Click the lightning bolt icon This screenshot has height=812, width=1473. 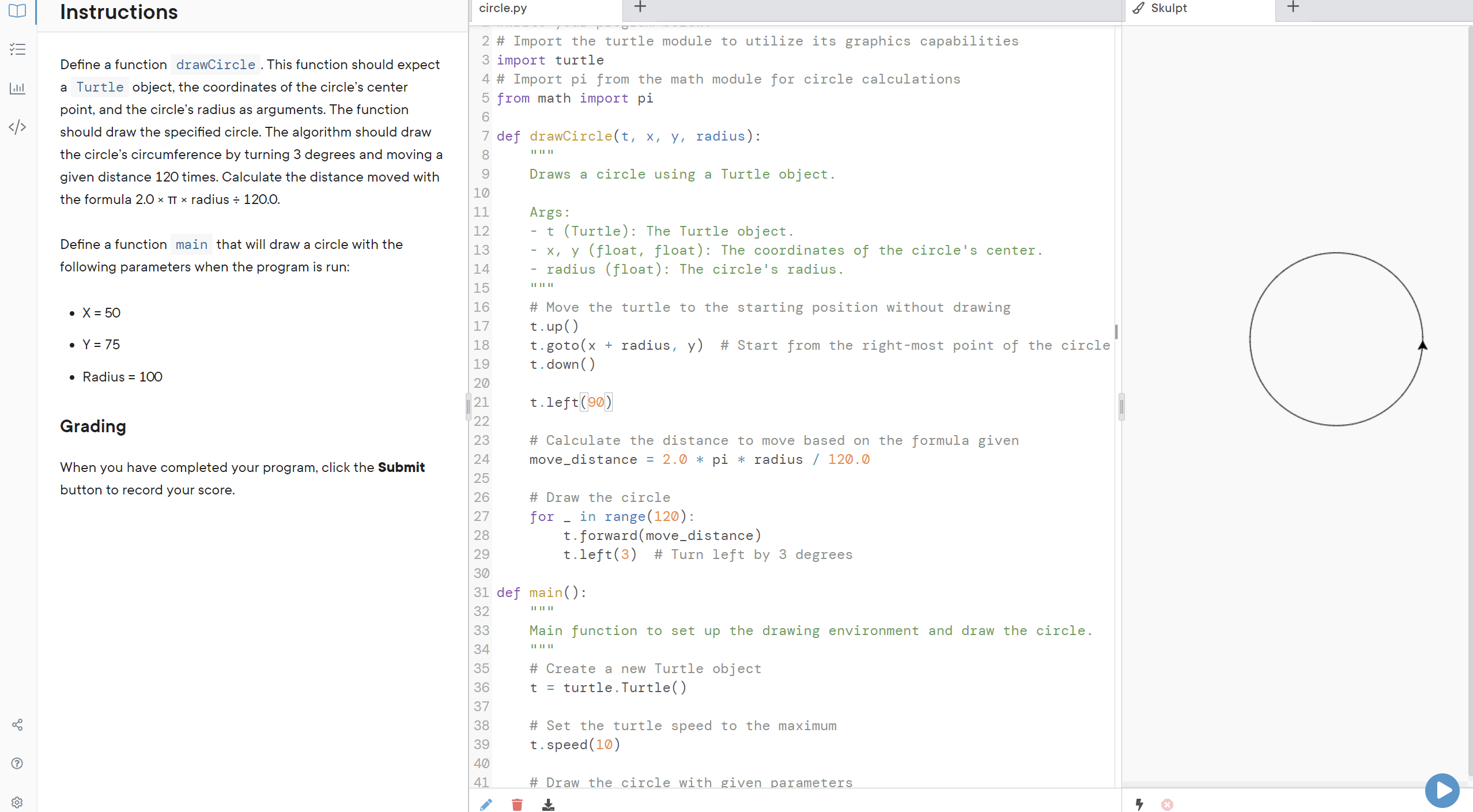(x=1139, y=805)
